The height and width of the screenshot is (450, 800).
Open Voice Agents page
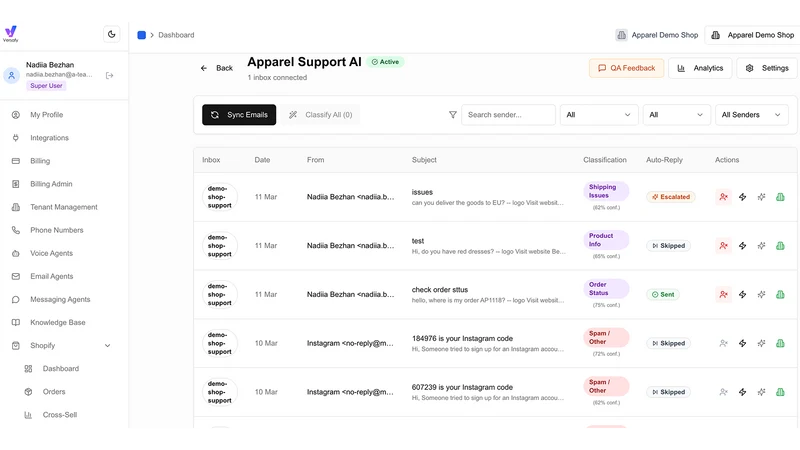[x=52, y=253]
